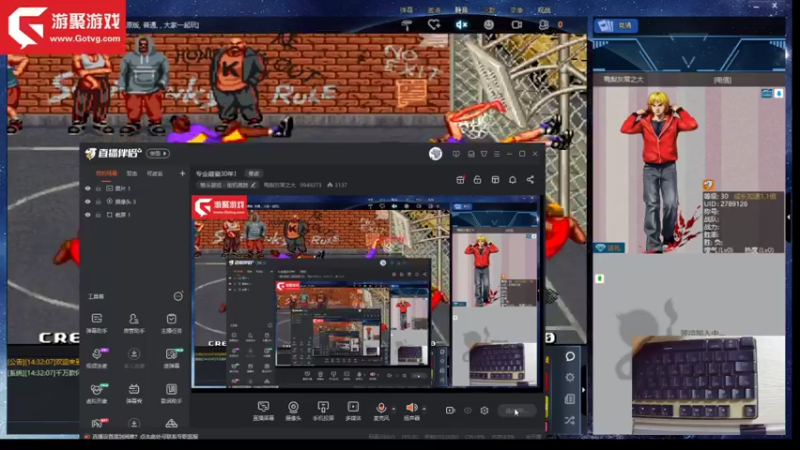Click the 修改 button next to stream title
This screenshot has height=450, width=800.
coord(254,173)
